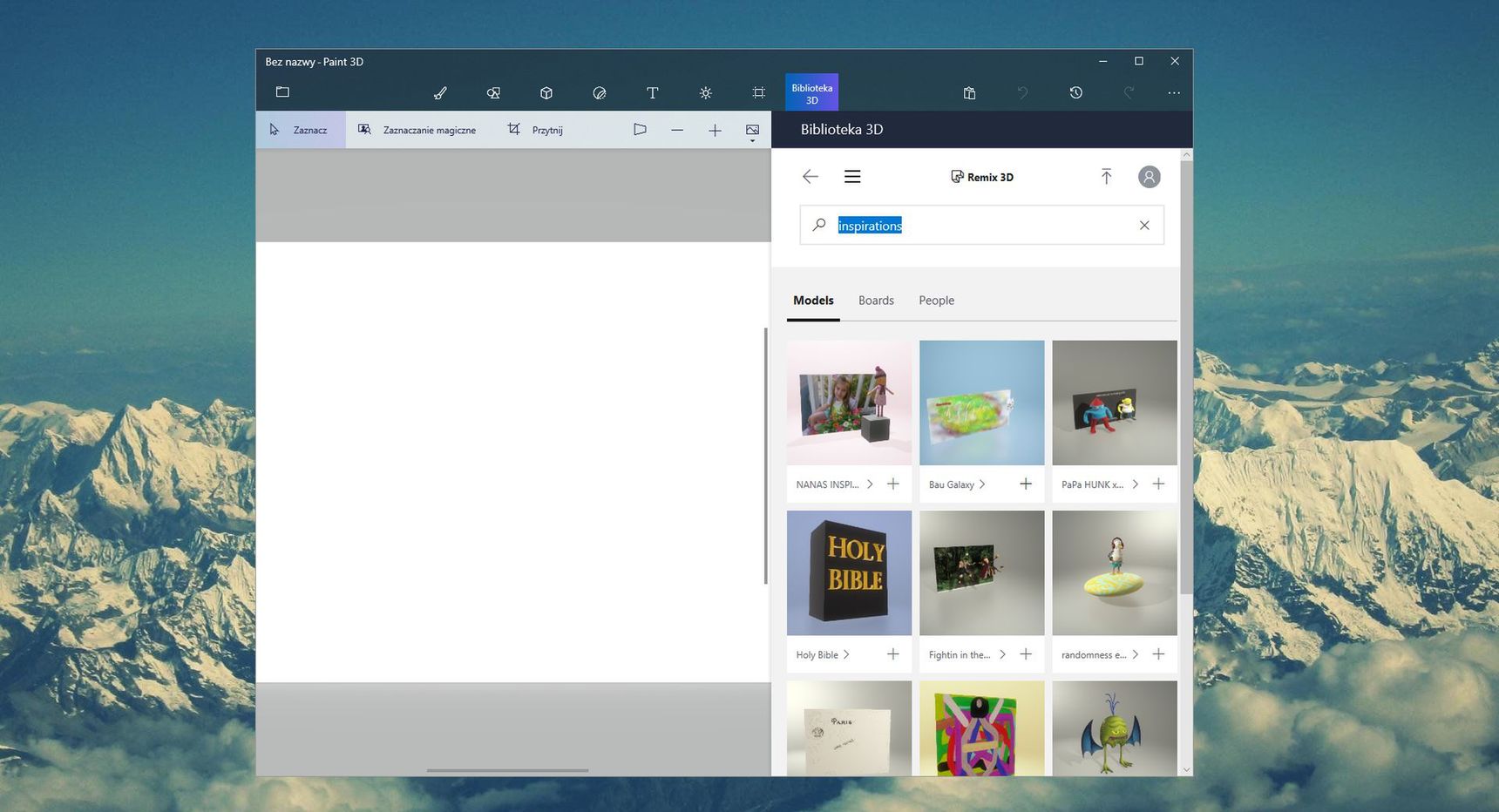This screenshot has width=1499, height=812.
Task: Select the Brushes tool
Action: [x=440, y=92]
